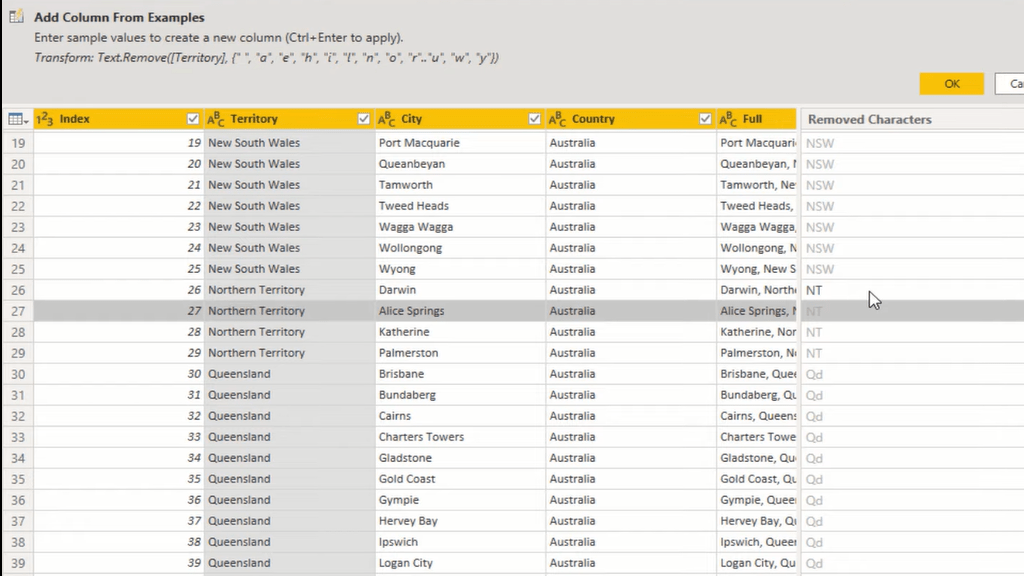Click the Cairns city cell
The width and height of the screenshot is (1024, 576).
pyautogui.click(x=460, y=415)
